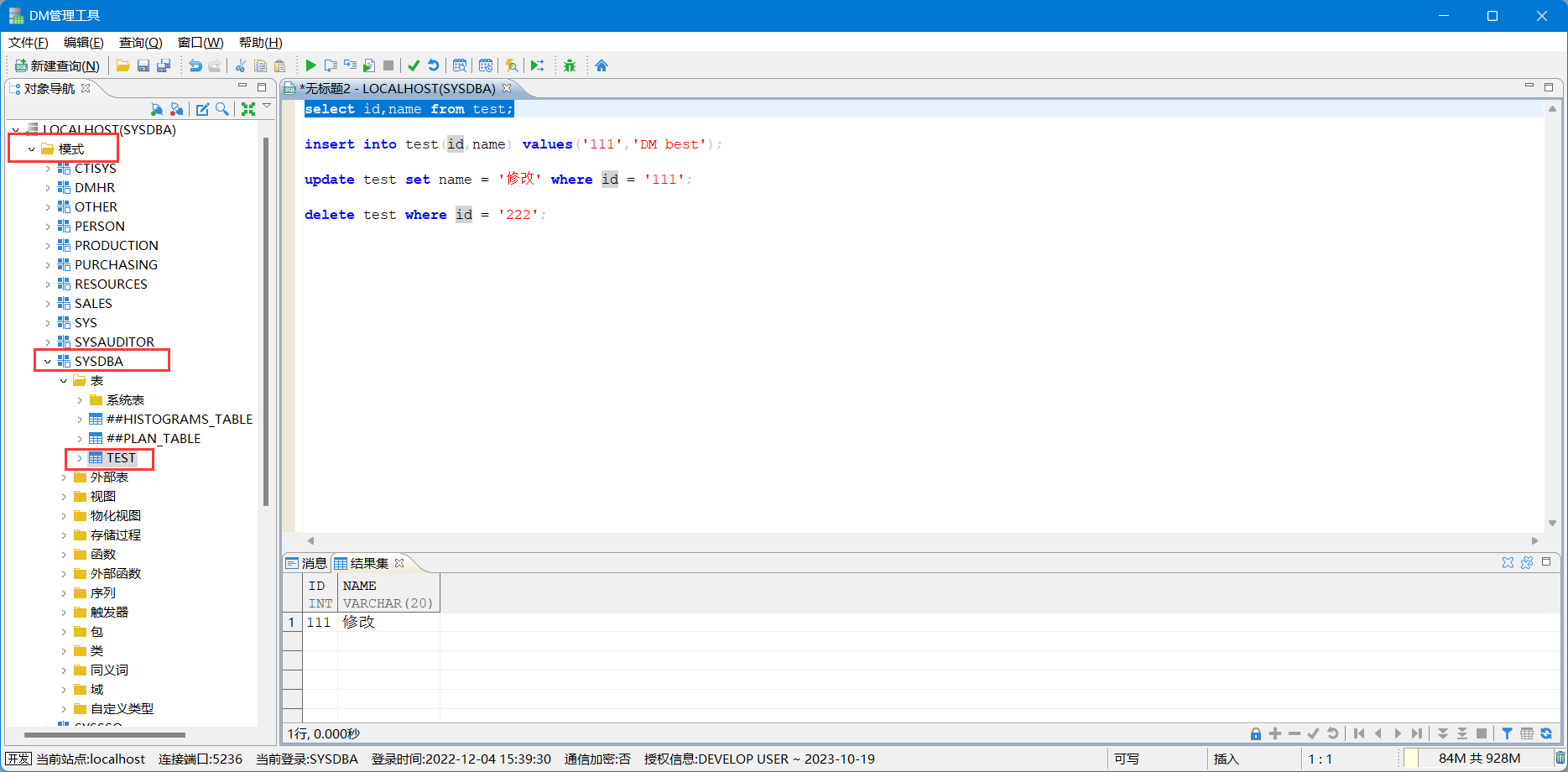
Task: Open file with the folder icon
Action: tap(122, 65)
